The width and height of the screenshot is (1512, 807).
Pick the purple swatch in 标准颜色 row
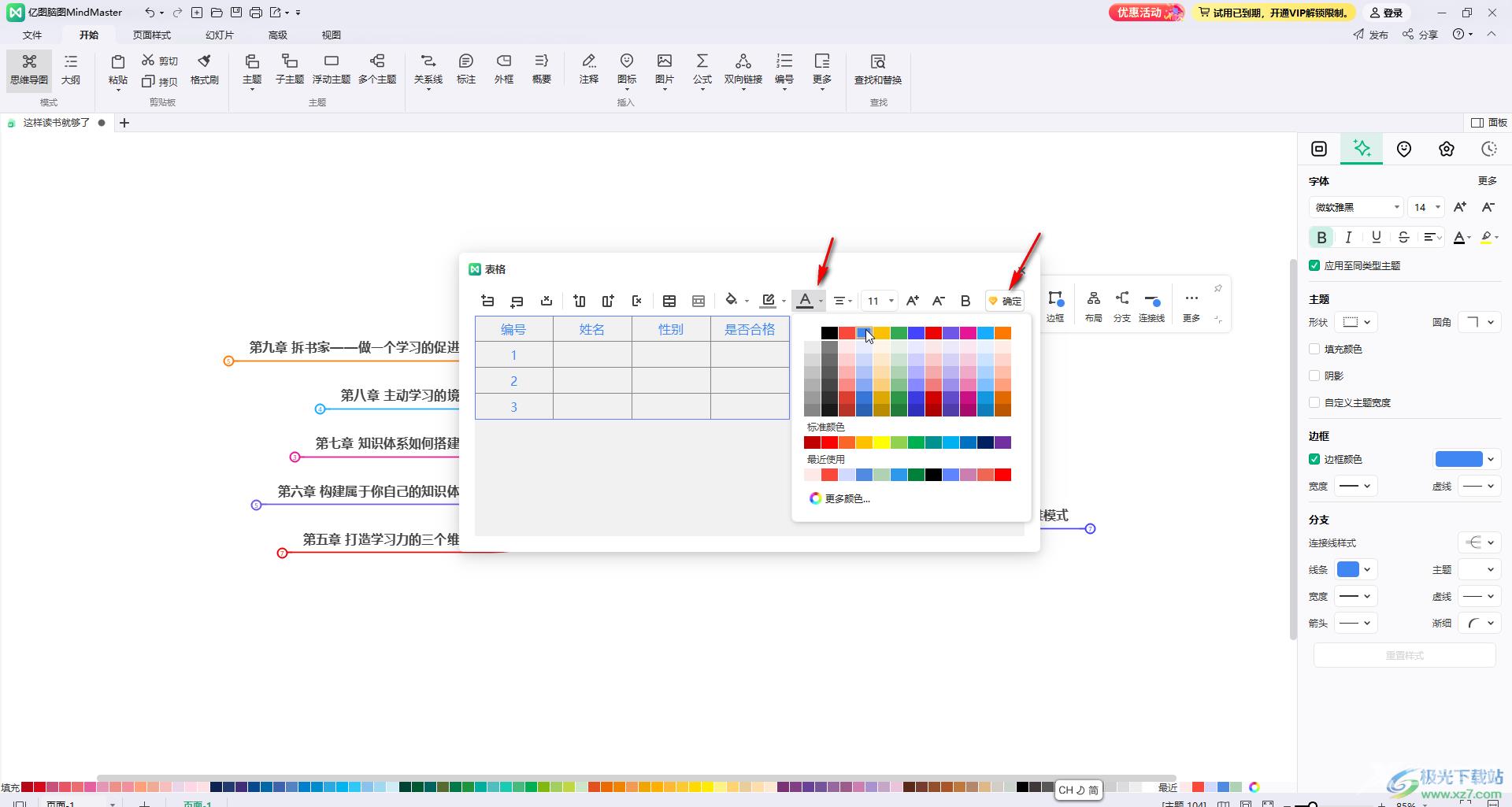coord(1002,442)
